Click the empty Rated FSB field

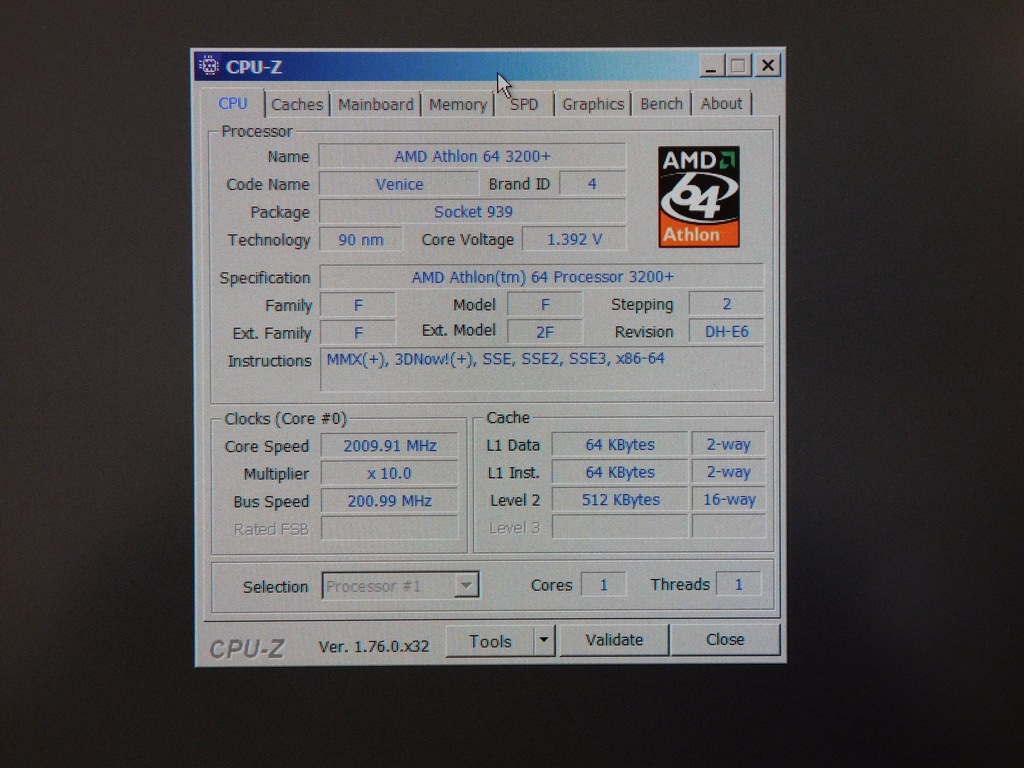(390, 528)
